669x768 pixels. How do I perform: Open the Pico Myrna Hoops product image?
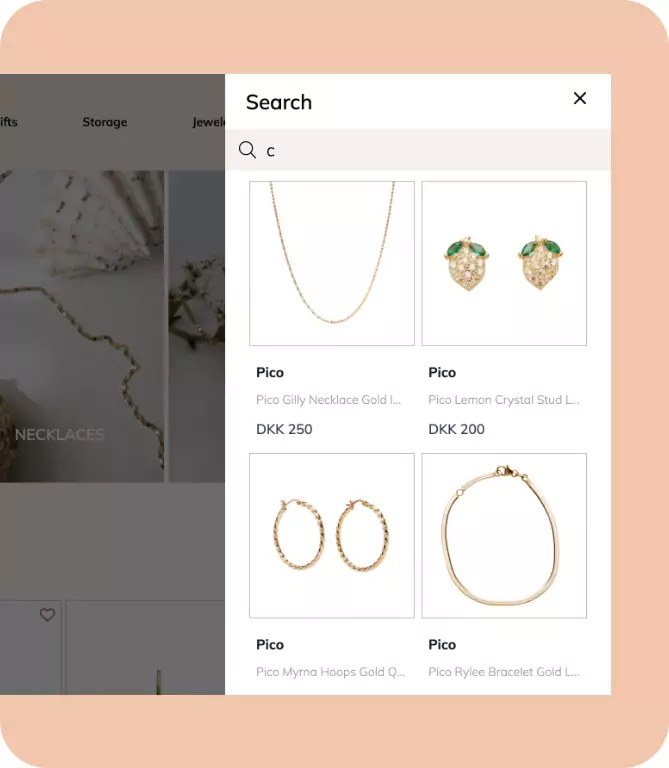tap(332, 535)
